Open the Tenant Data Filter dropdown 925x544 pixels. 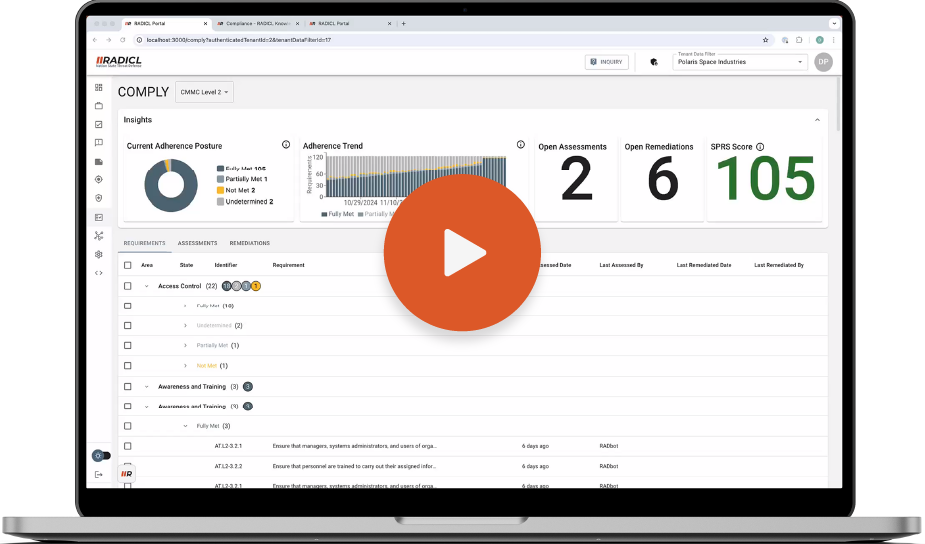740,62
